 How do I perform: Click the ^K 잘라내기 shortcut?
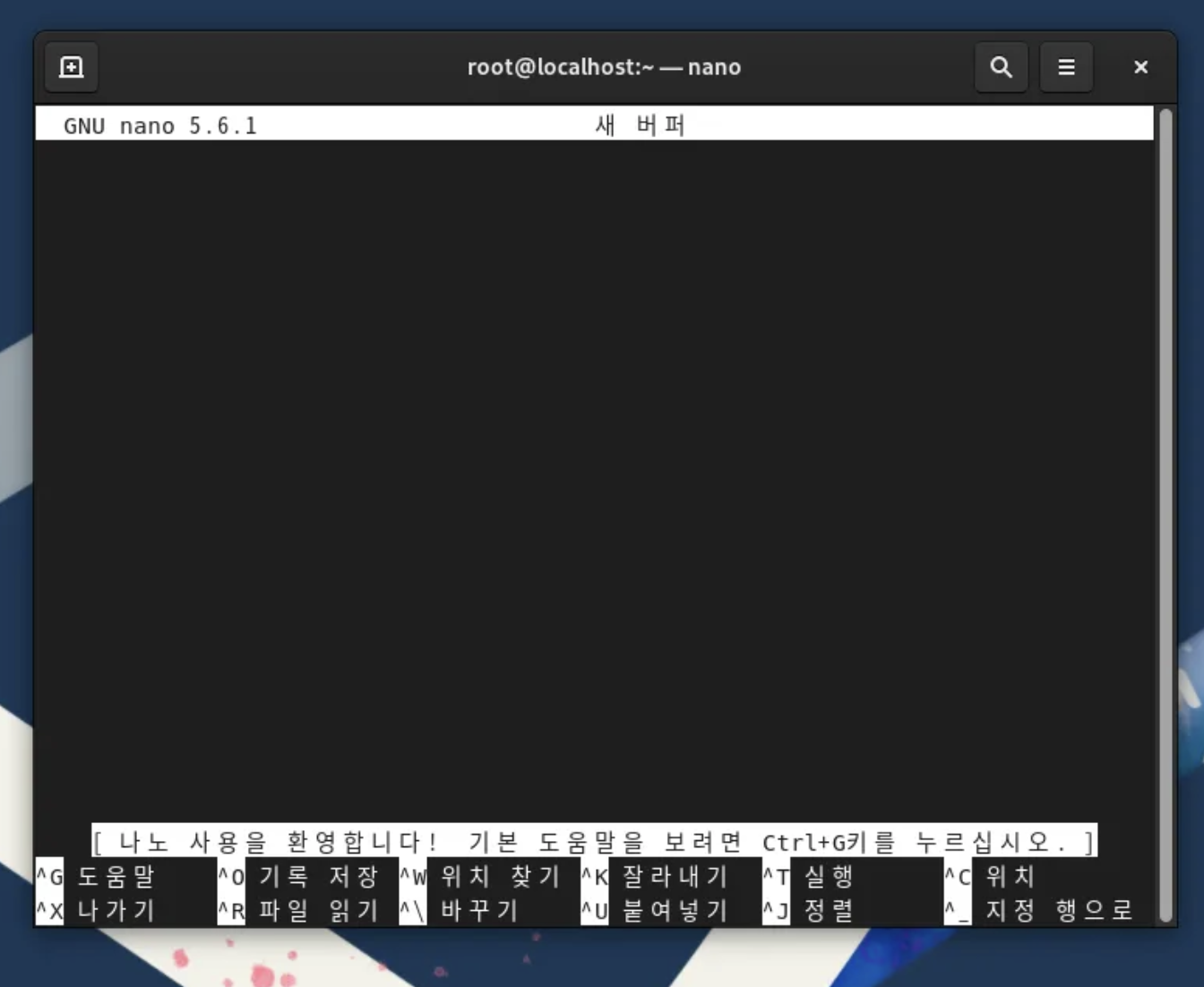[655, 876]
